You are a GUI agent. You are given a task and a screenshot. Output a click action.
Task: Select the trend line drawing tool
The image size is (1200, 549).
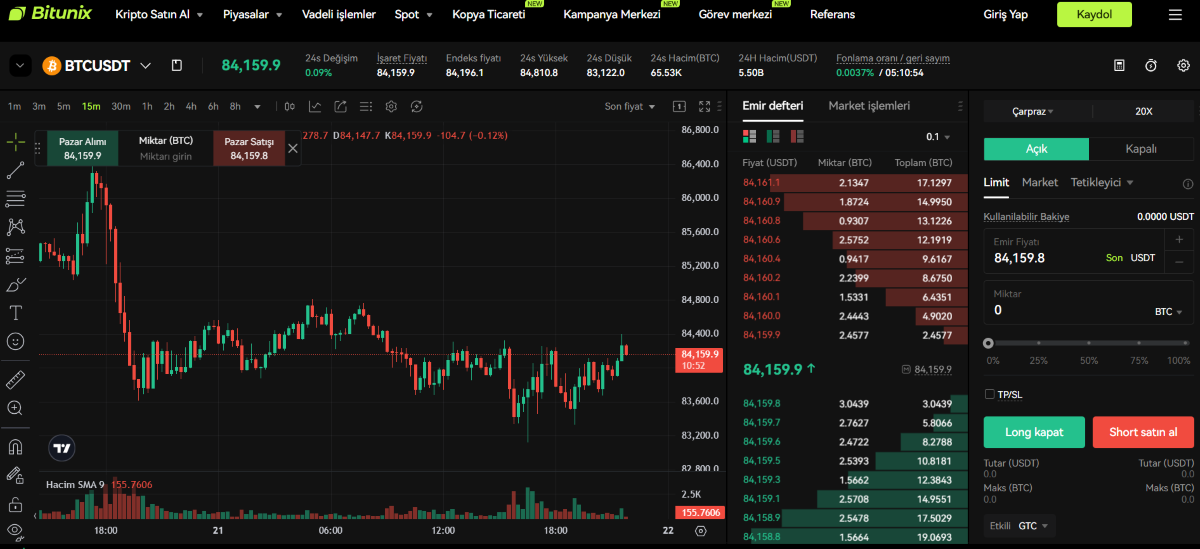coord(15,170)
